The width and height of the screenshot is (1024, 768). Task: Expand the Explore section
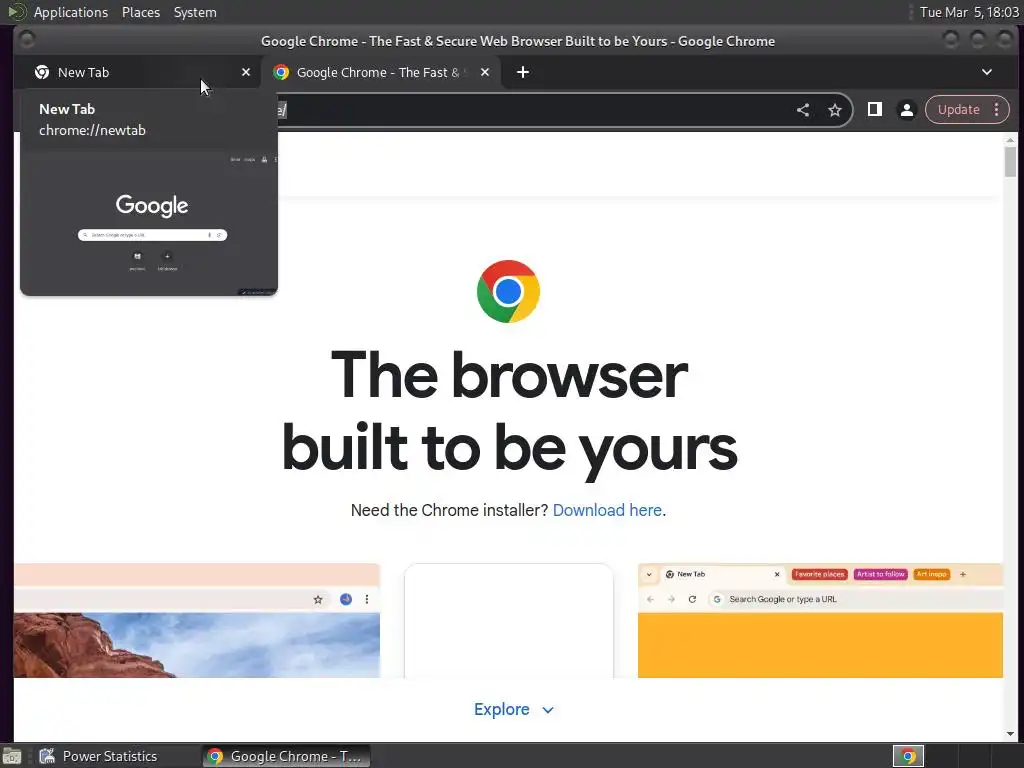[x=513, y=709]
